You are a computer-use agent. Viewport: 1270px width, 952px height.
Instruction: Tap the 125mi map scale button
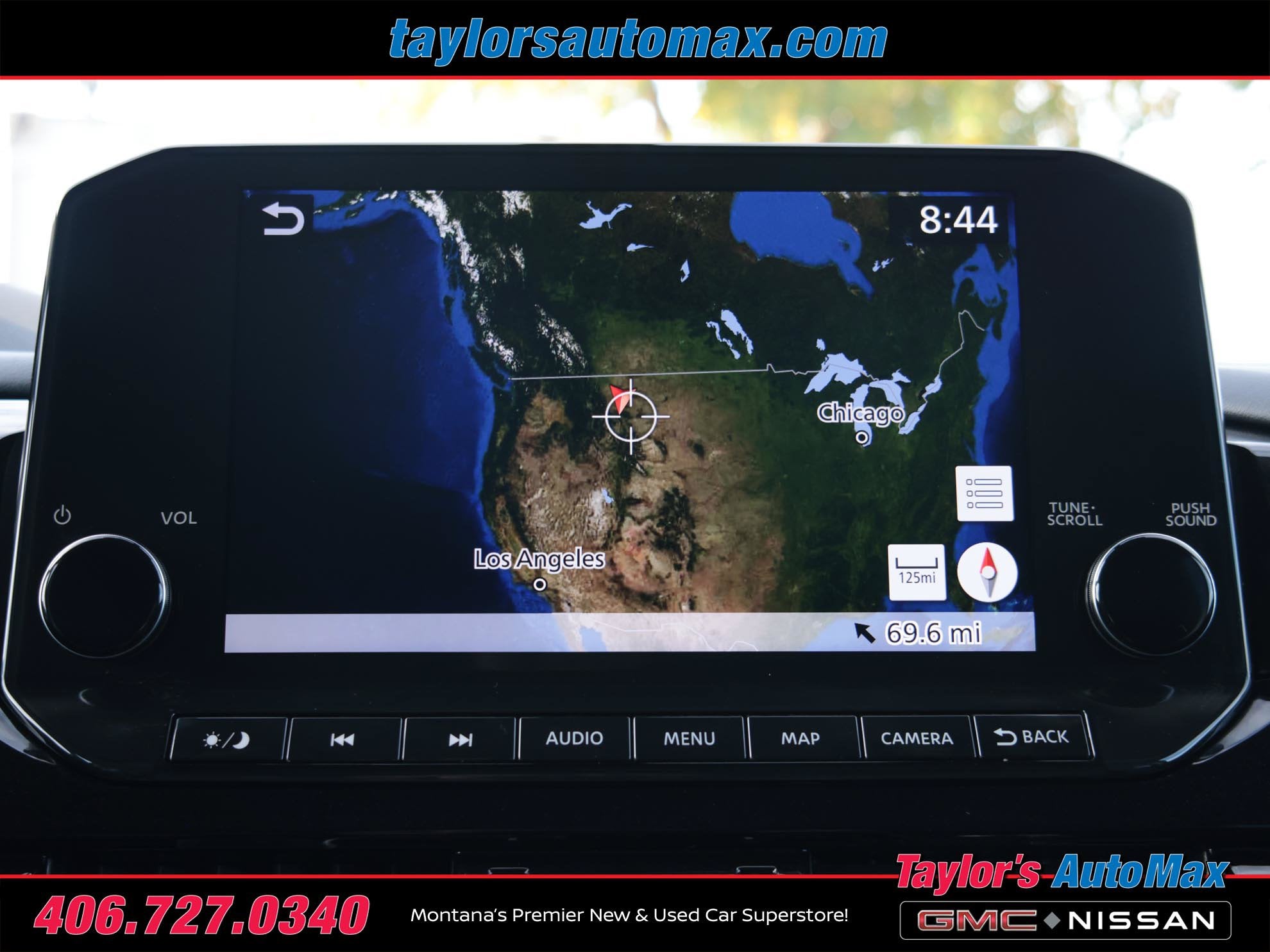coord(917,572)
